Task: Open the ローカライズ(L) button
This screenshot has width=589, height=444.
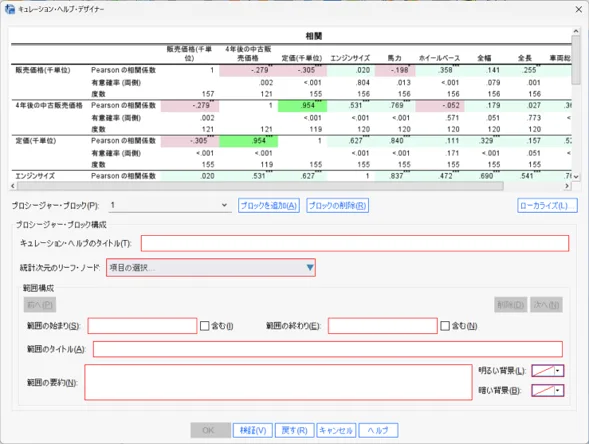Action: click(x=547, y=205)
